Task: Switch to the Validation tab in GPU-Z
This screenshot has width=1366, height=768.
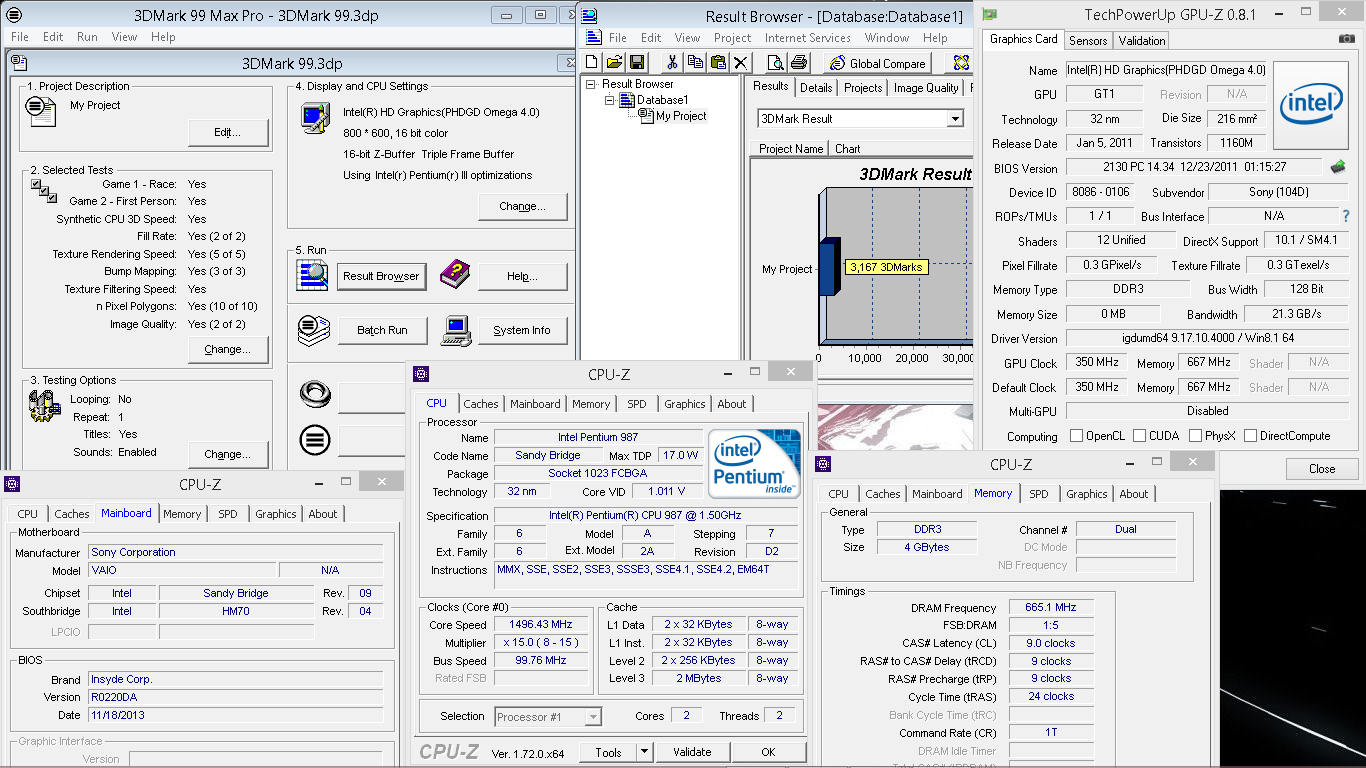Action: click(x=1141, y=41)
